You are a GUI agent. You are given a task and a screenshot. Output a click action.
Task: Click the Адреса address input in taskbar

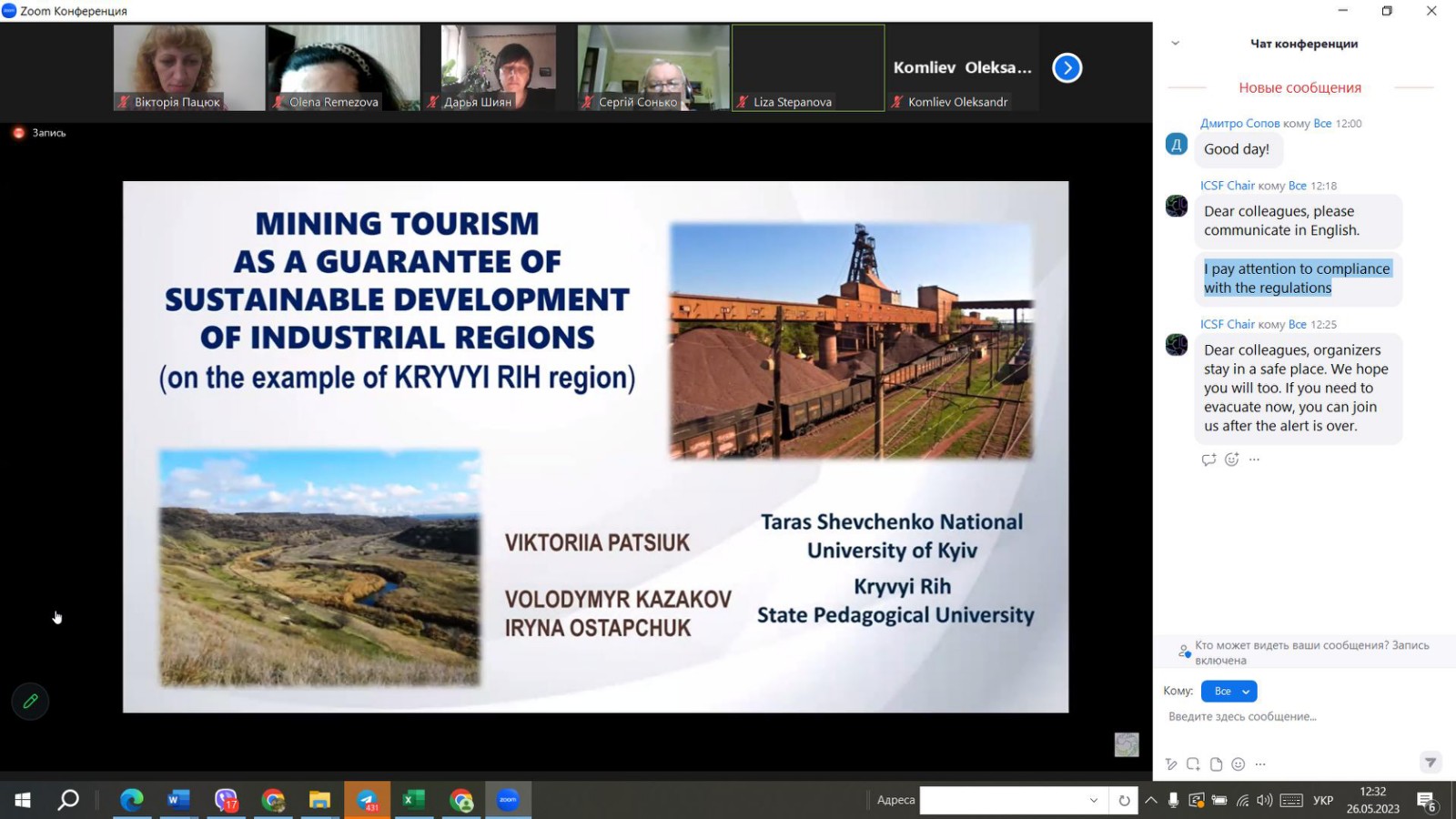1001,800
